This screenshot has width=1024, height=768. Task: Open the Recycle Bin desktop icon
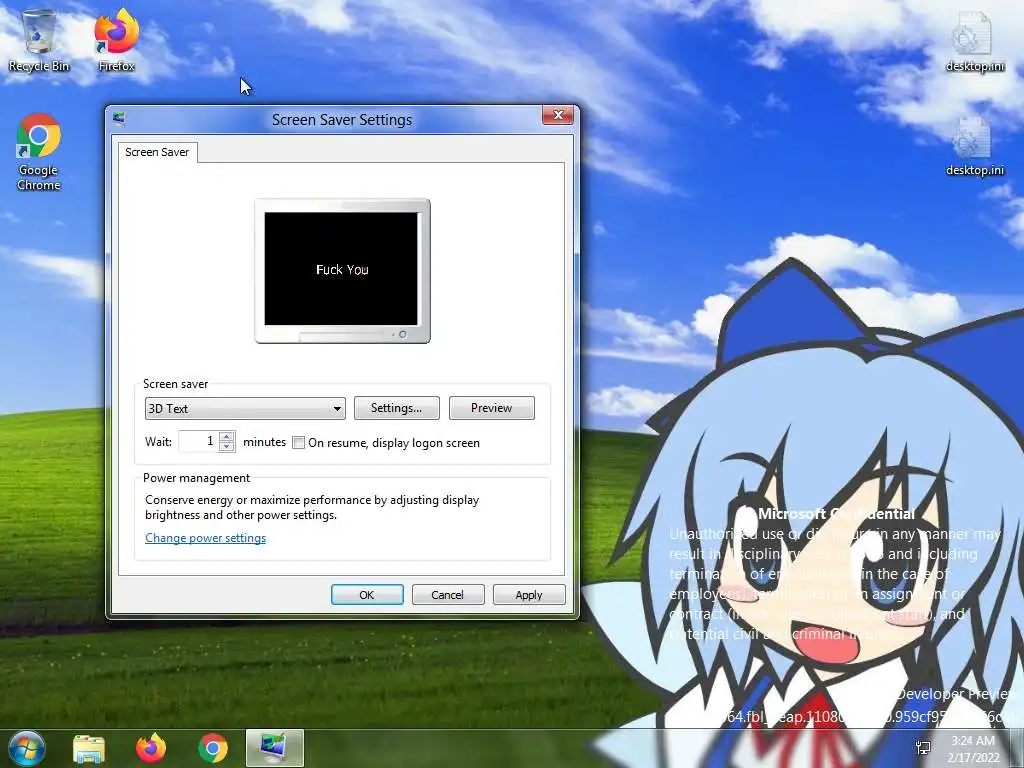pyautogui.click(x=39, y=41)
